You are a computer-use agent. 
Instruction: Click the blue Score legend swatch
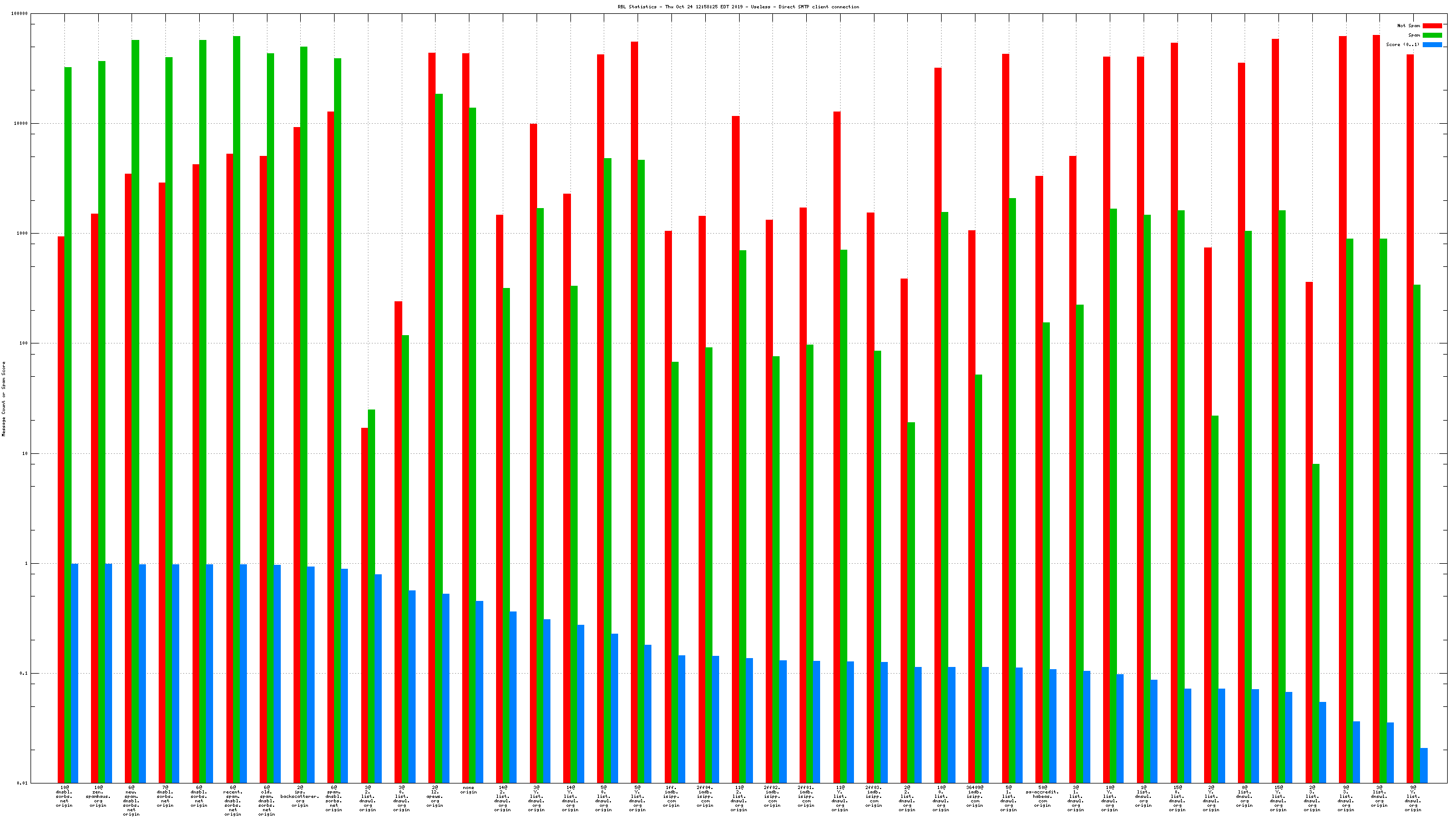pyautogui.click(x=1432, y=44)
